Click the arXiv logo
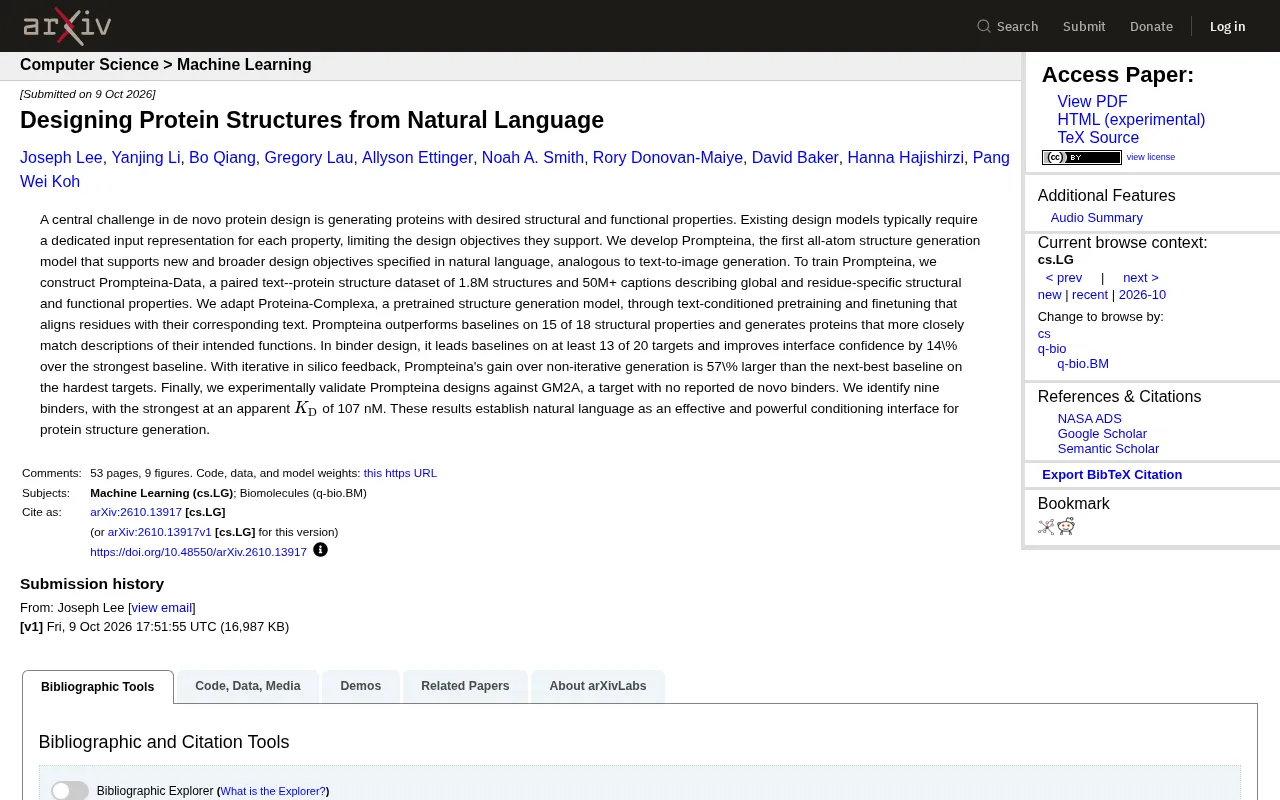 [x=67, y=26]
